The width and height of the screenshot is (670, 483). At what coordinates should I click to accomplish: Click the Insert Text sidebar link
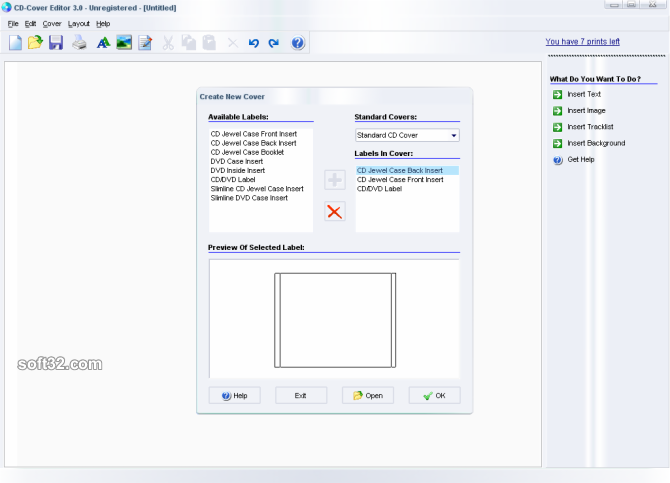pos(584,94)
